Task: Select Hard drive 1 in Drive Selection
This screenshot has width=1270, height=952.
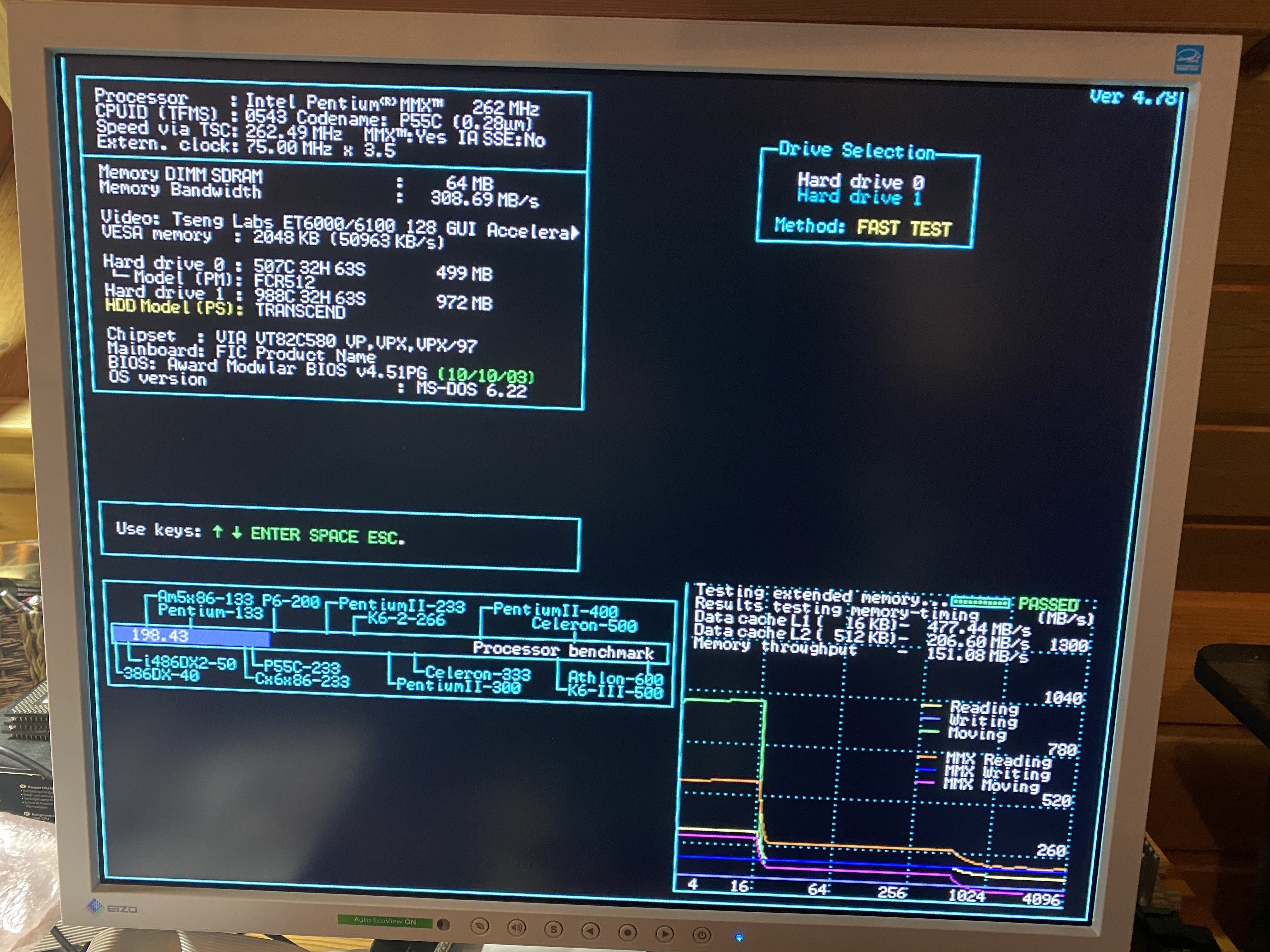Action: pyautogui.click(x=860, y=197)
